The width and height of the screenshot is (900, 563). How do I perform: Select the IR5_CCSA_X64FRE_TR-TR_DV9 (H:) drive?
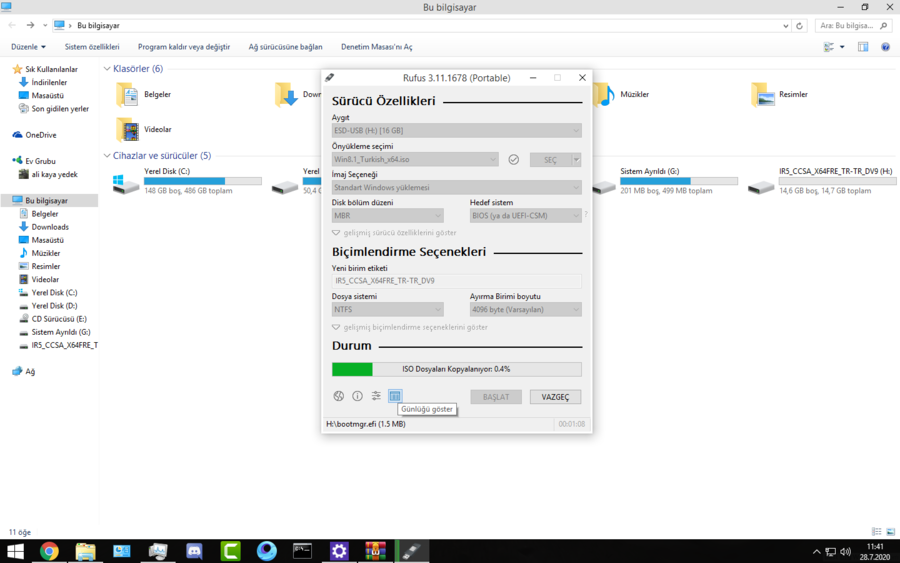823,181
